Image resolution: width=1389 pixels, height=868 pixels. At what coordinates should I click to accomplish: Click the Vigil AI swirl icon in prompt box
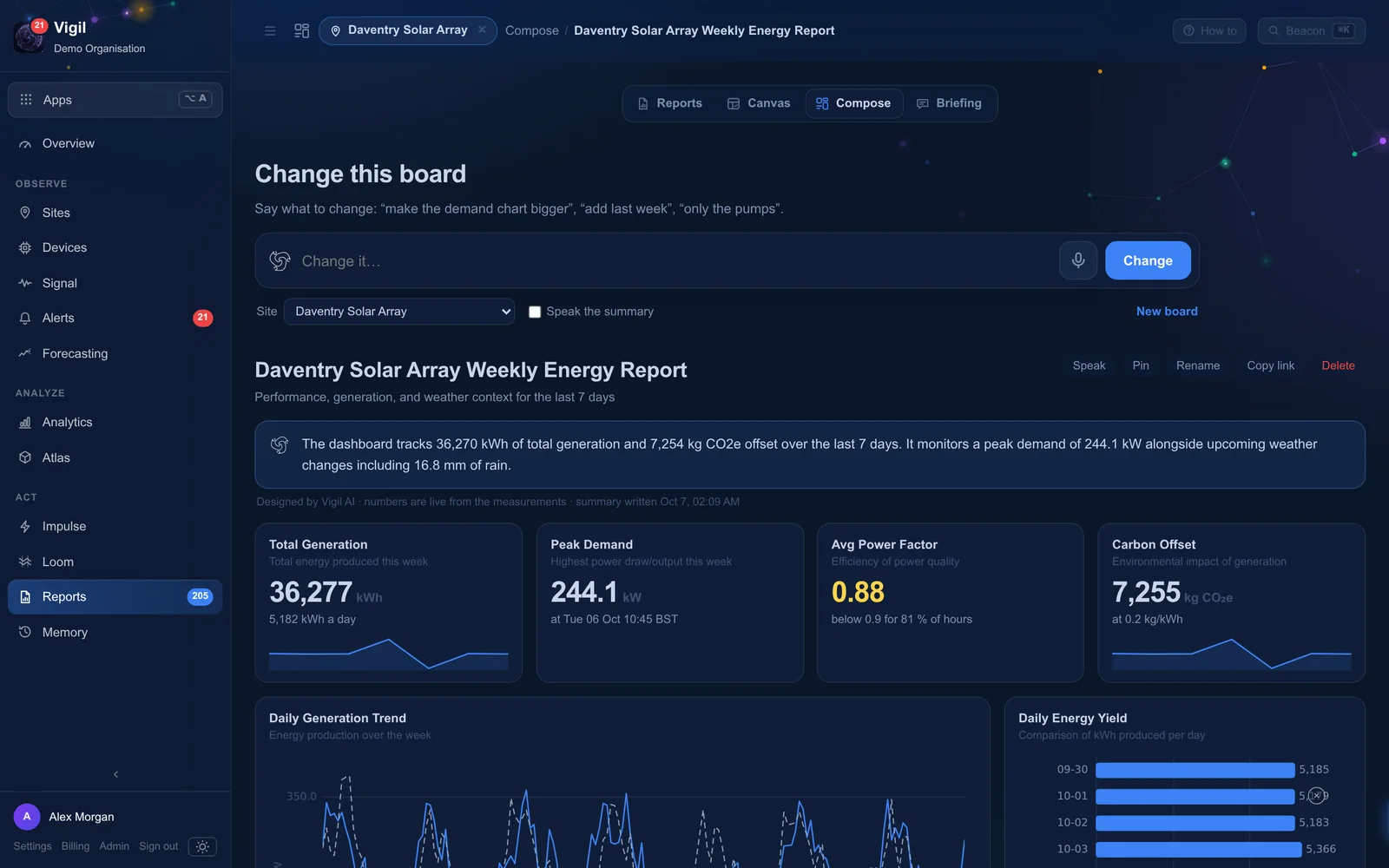pos(280,260)
